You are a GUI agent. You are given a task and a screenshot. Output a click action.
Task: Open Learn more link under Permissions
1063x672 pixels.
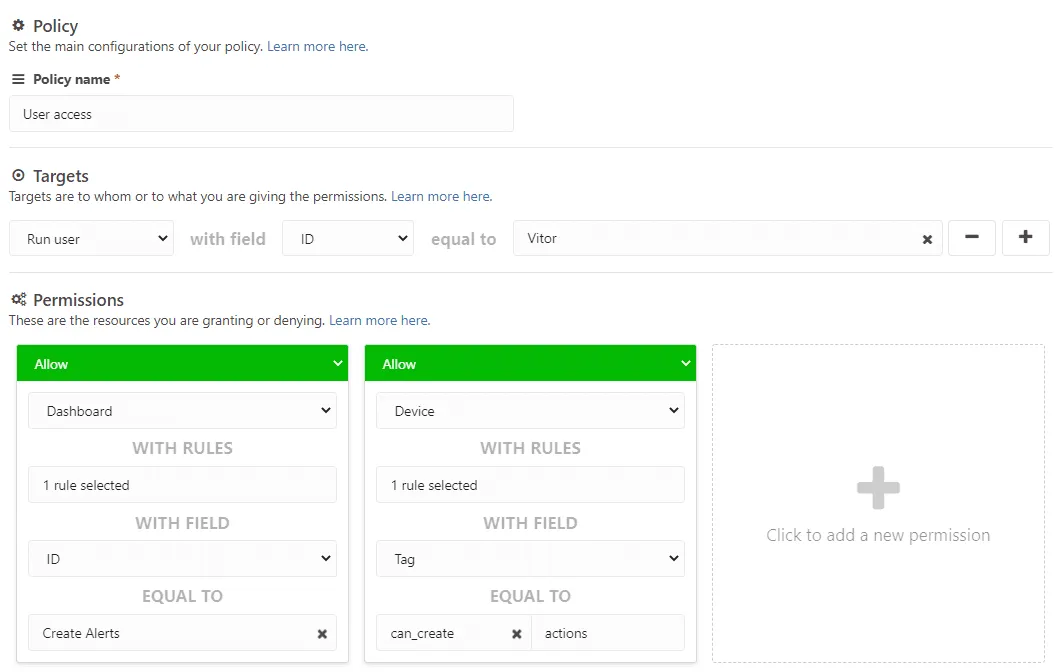pos(379,321)
